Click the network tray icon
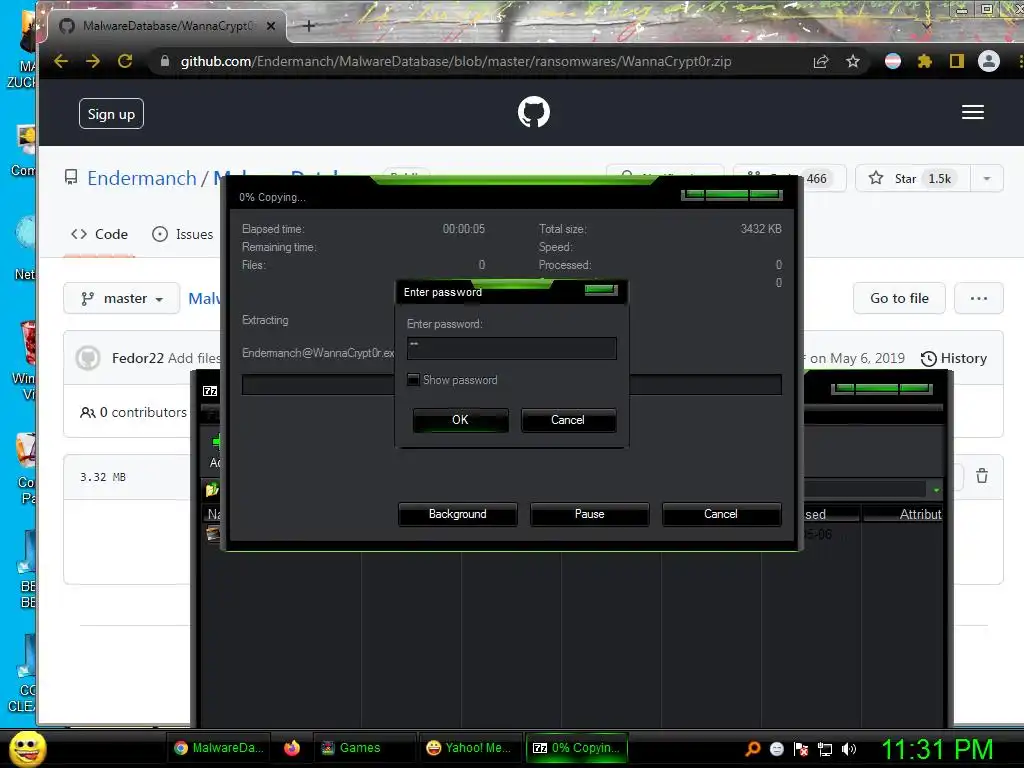 point(825,749)
